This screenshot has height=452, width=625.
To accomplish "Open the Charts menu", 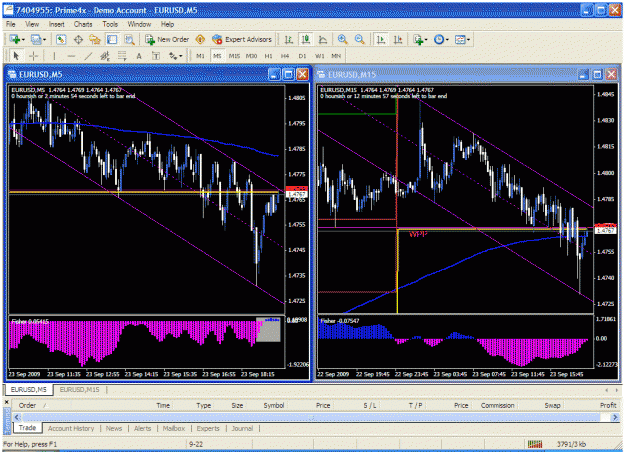I will point(83,24).
